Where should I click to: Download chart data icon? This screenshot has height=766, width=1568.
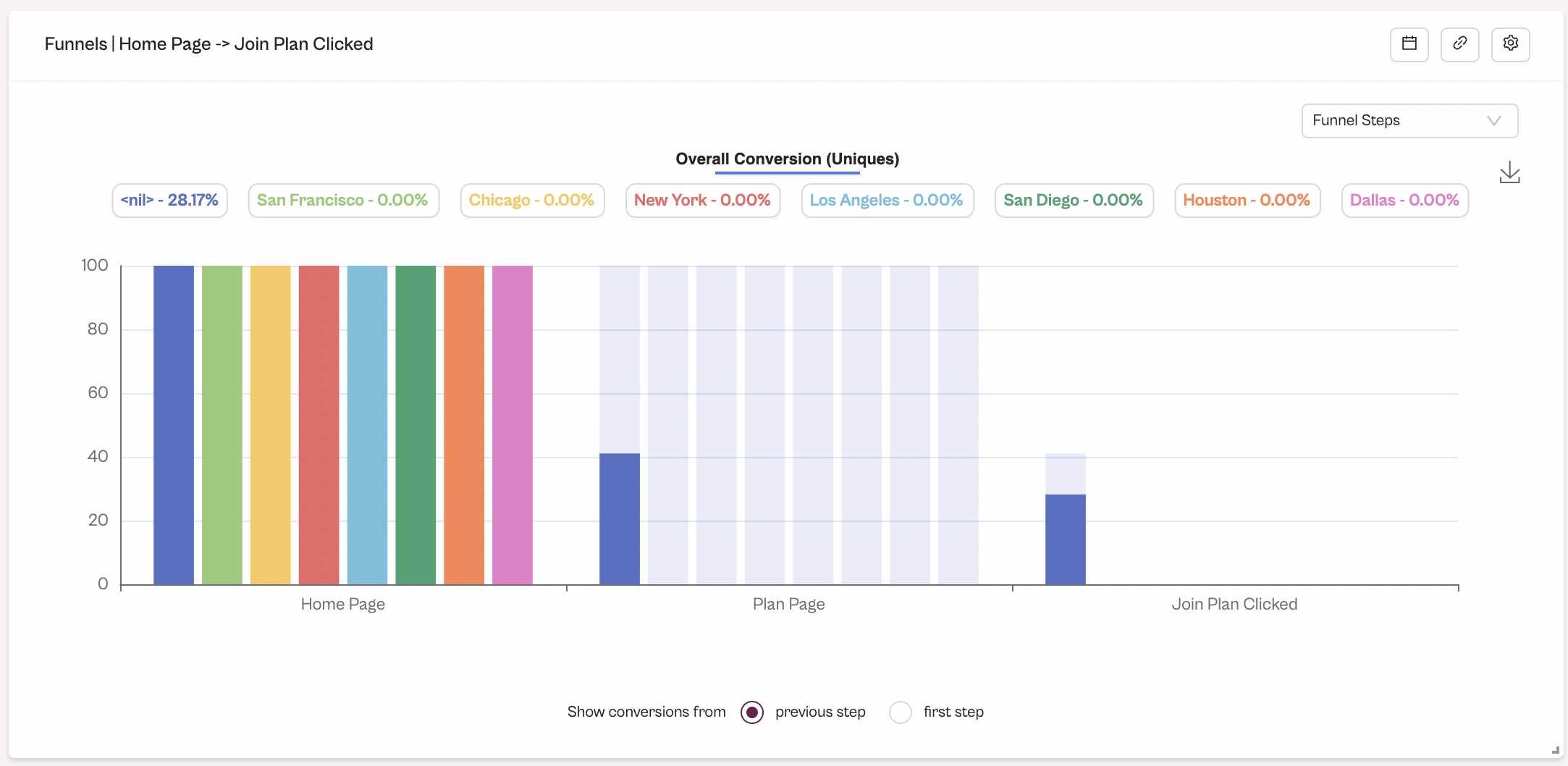(1509, 172)
